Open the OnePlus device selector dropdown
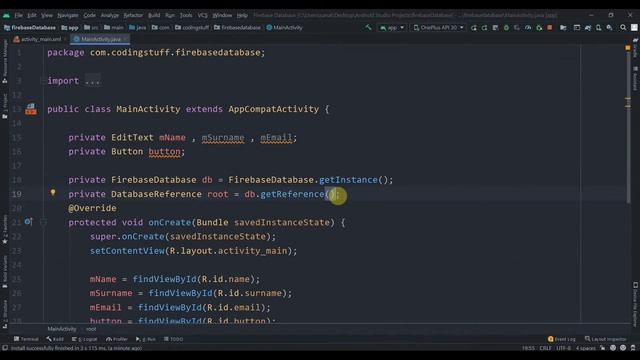Screen dimensions: 640x360 (x=438, y=28)
